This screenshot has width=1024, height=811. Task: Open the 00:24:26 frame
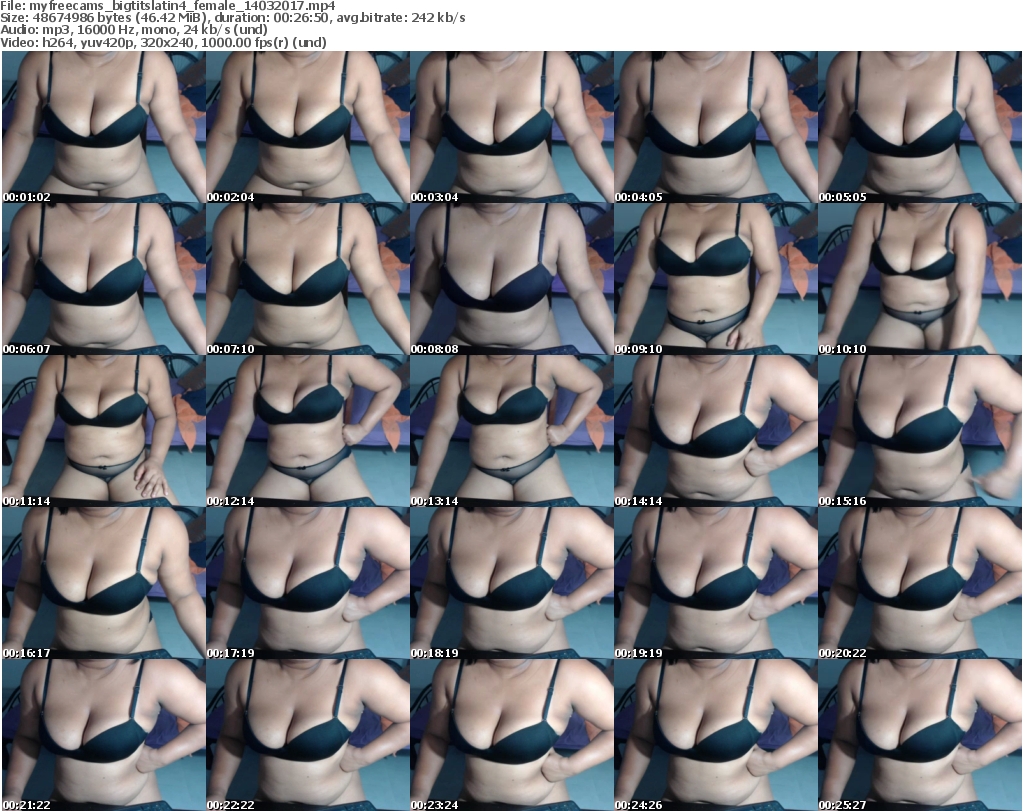715,735
